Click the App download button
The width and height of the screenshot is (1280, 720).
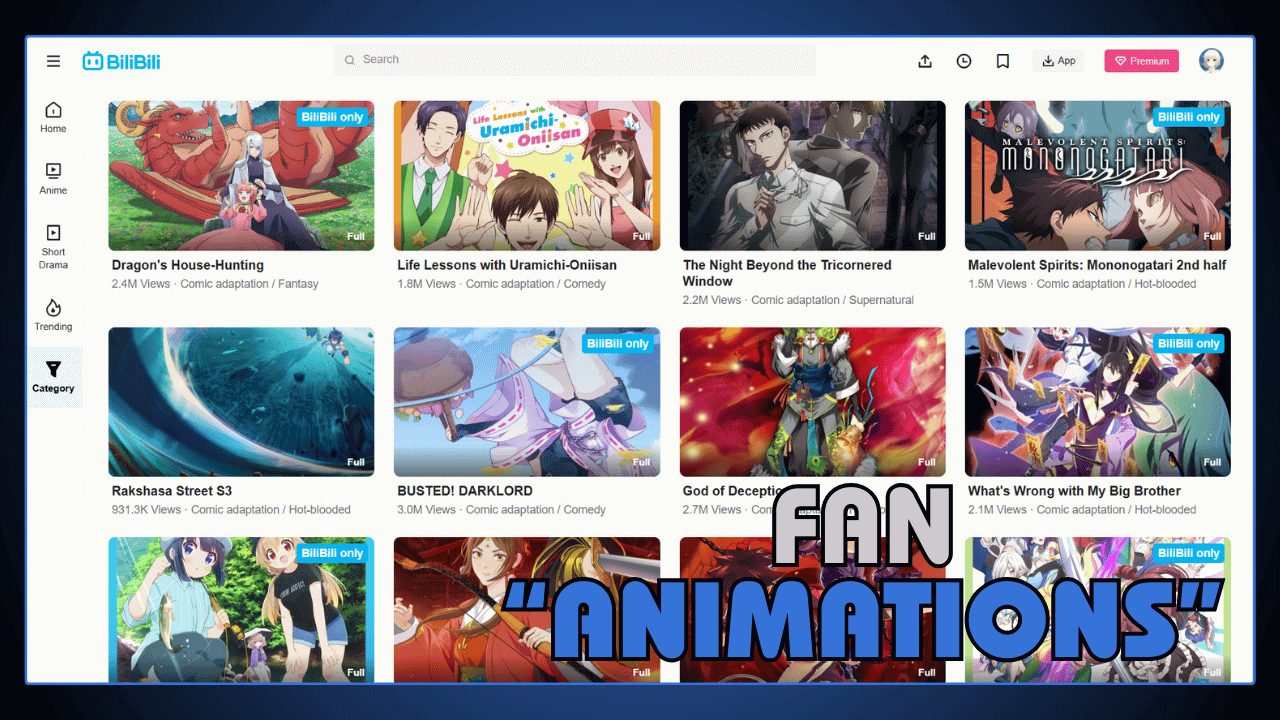point(1058,60)
